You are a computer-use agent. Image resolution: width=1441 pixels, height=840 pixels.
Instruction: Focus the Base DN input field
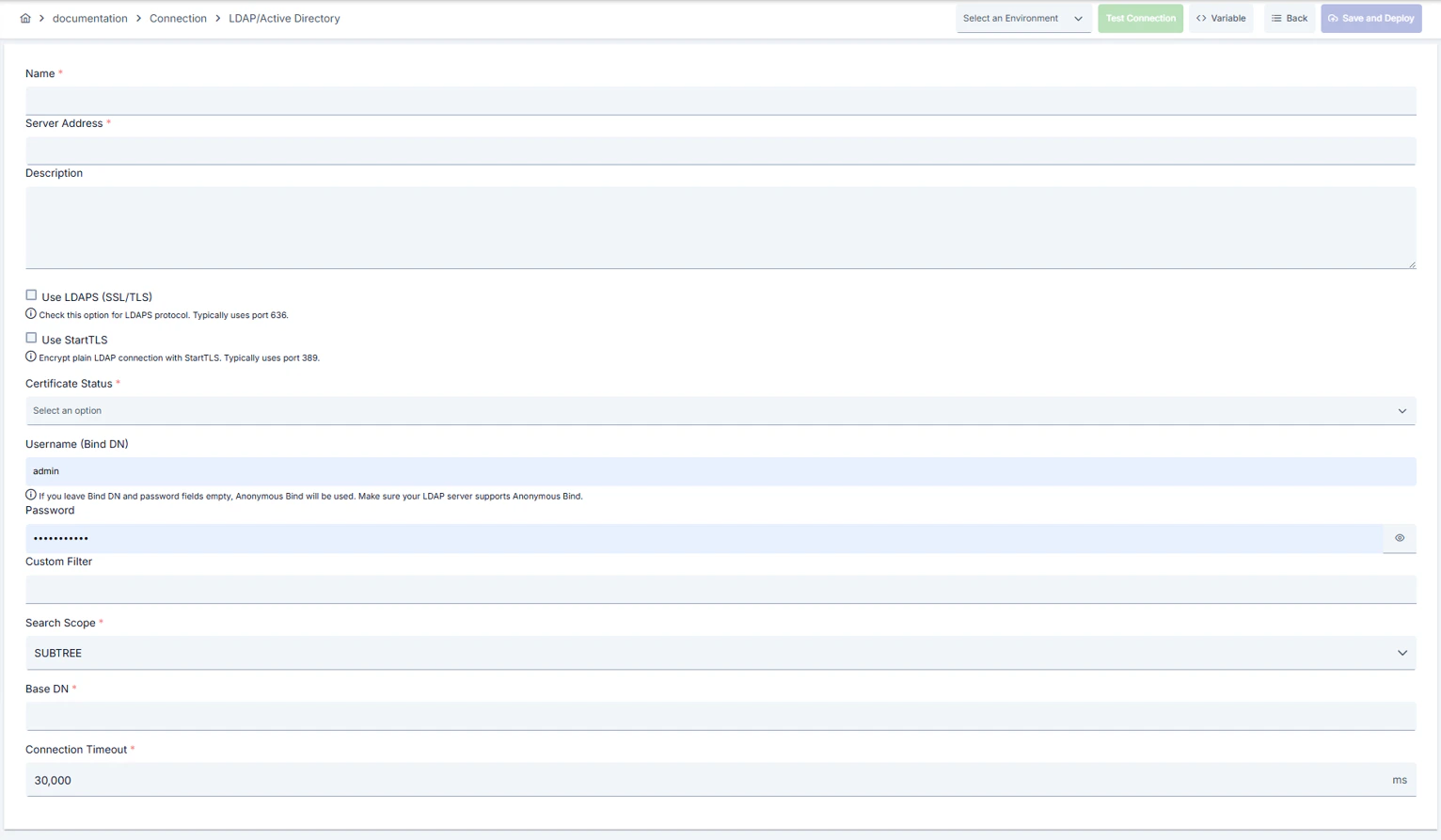(720, 716)
